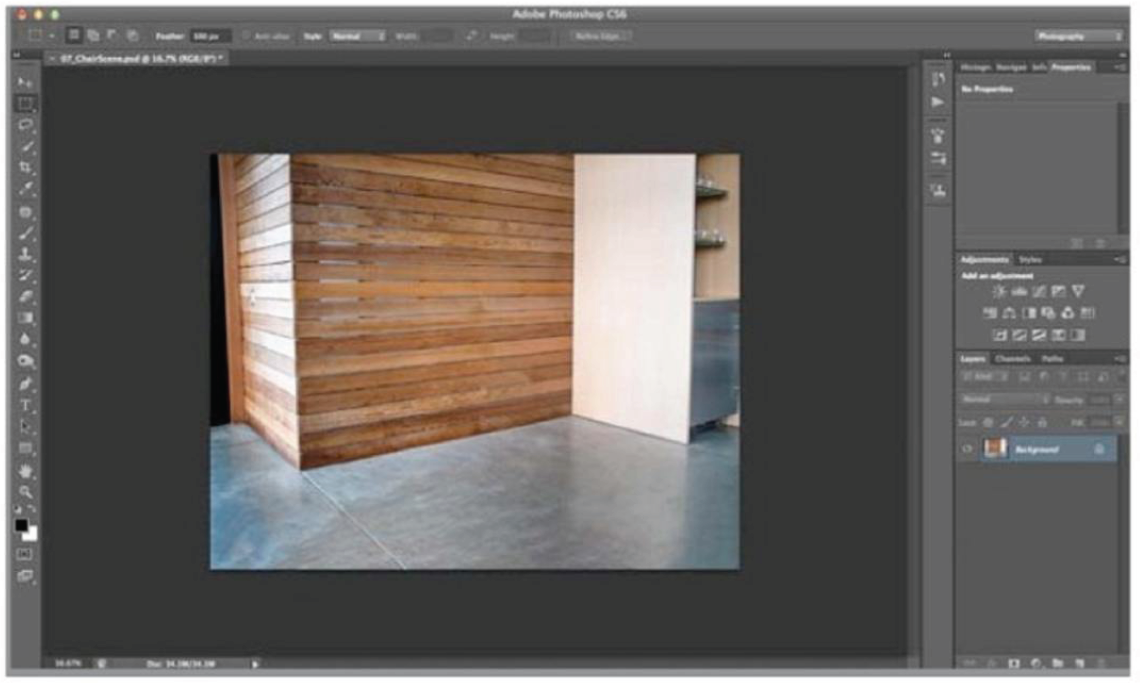1140x683 pixels.
Task: Toggle lock transparent pixels
Action: [988, 422]
